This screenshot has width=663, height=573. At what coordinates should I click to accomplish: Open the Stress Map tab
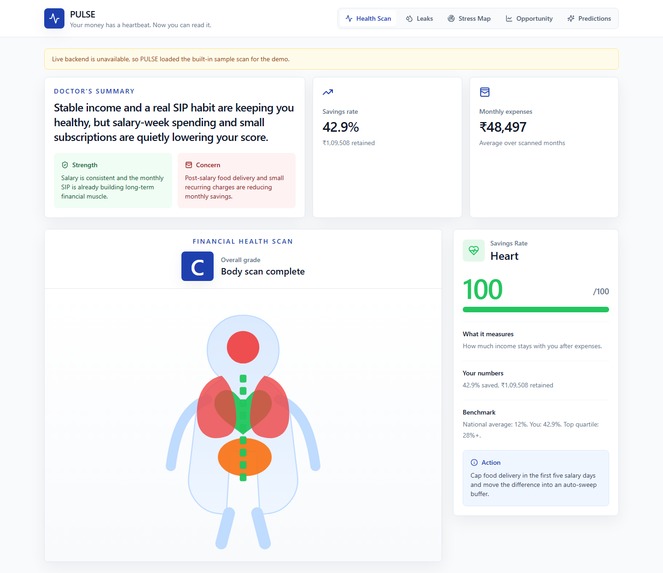(469, 19)
